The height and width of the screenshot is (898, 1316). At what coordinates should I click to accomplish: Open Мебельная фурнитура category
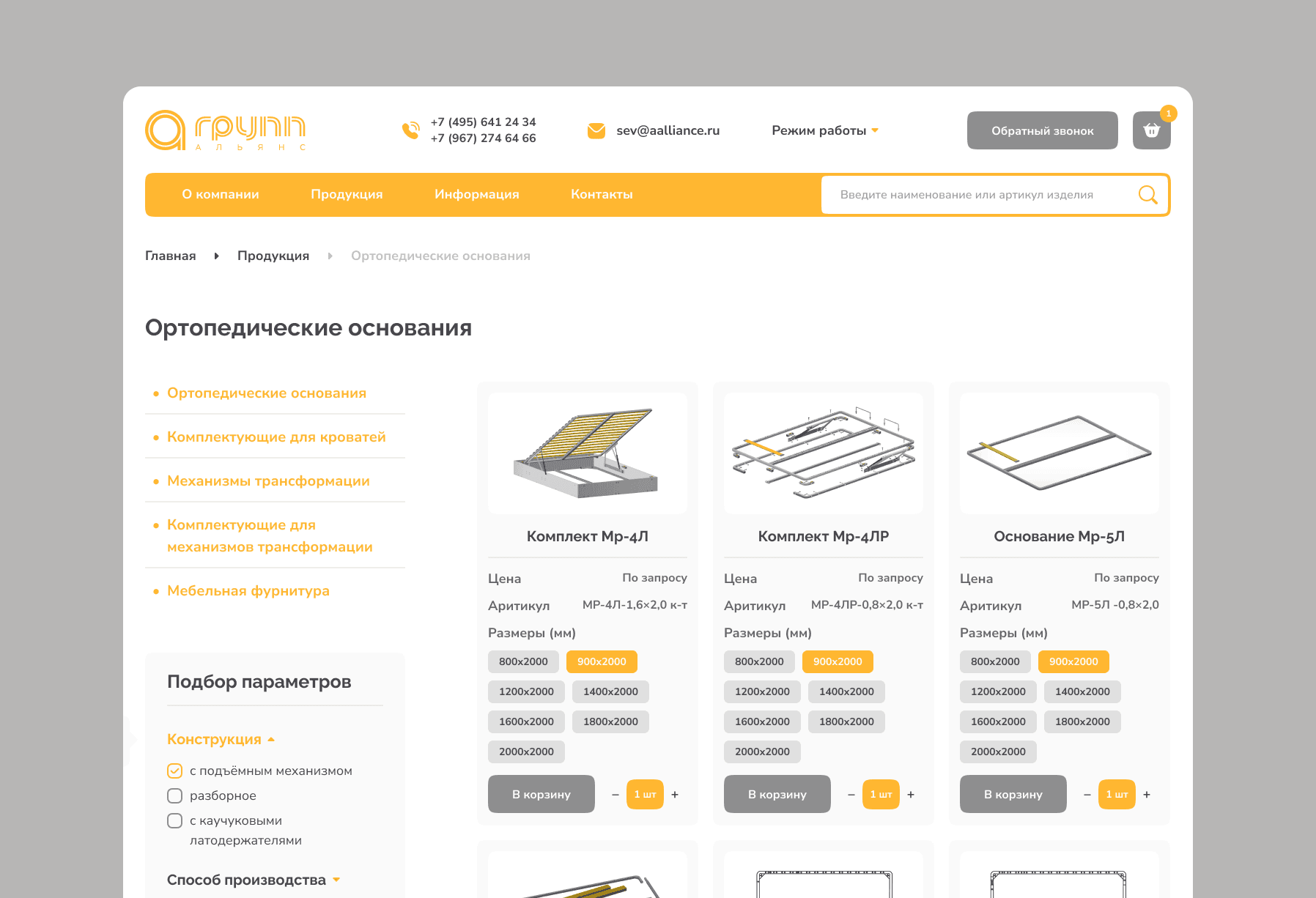click(248, 591)
